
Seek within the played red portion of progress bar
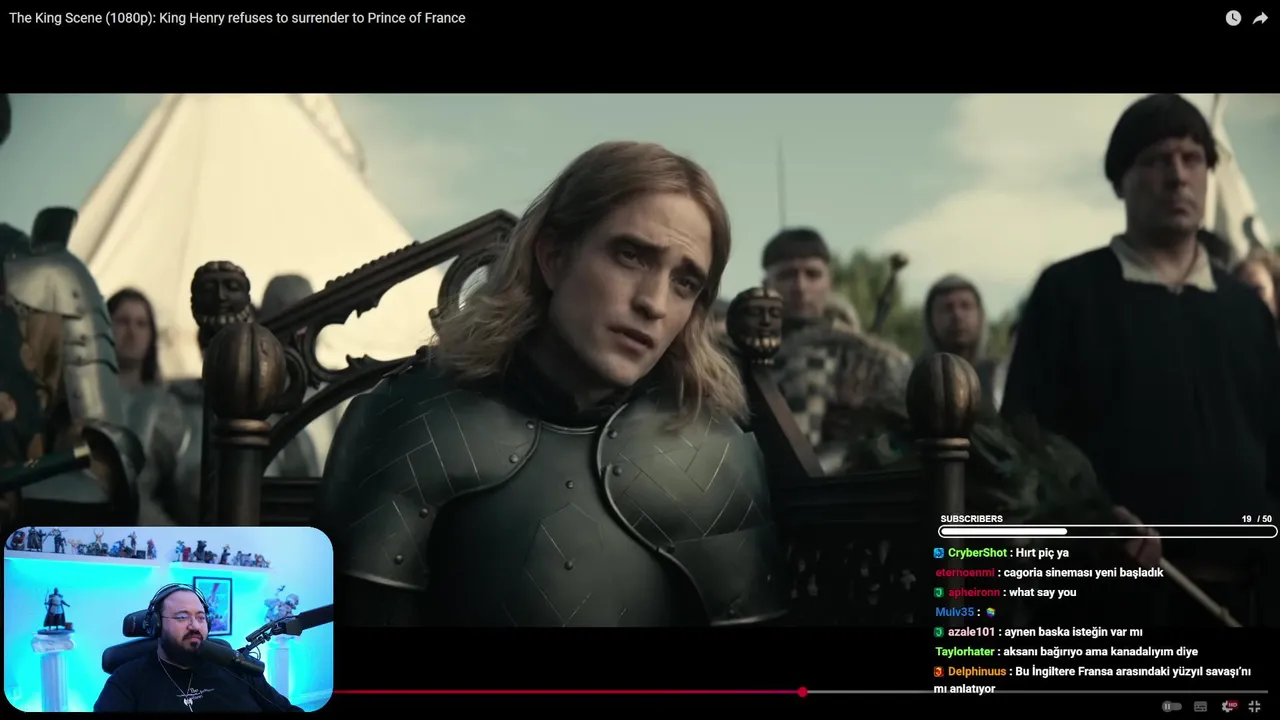tap(567, 691)
